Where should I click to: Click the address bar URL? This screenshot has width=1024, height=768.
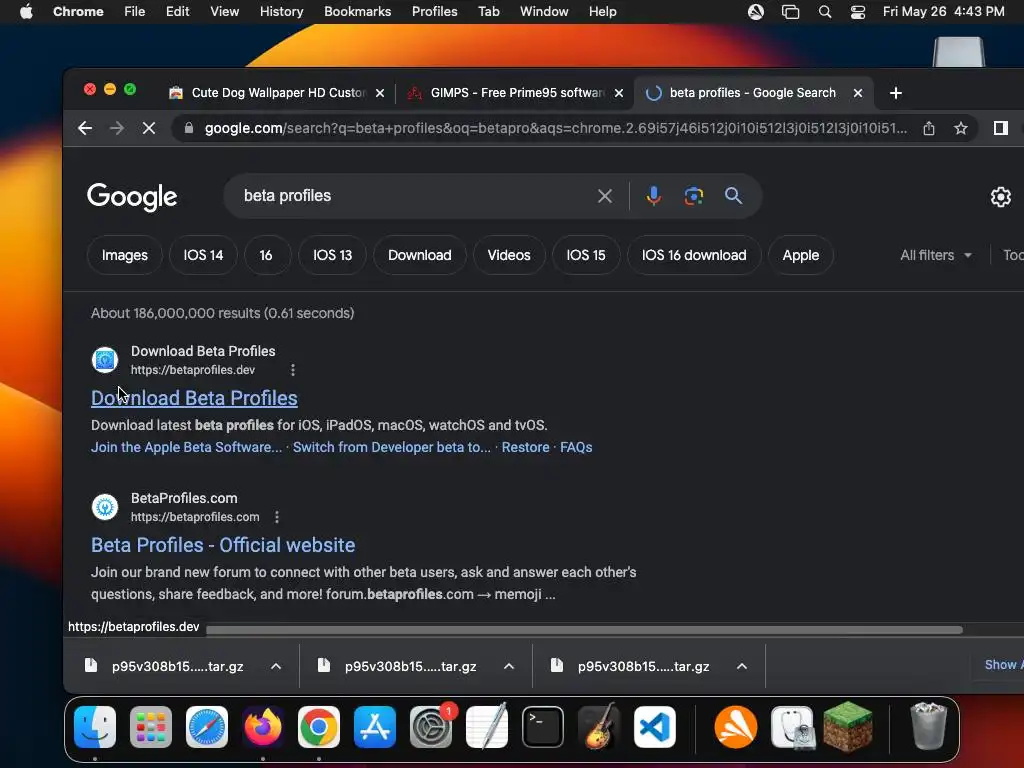tap(555, 128)
